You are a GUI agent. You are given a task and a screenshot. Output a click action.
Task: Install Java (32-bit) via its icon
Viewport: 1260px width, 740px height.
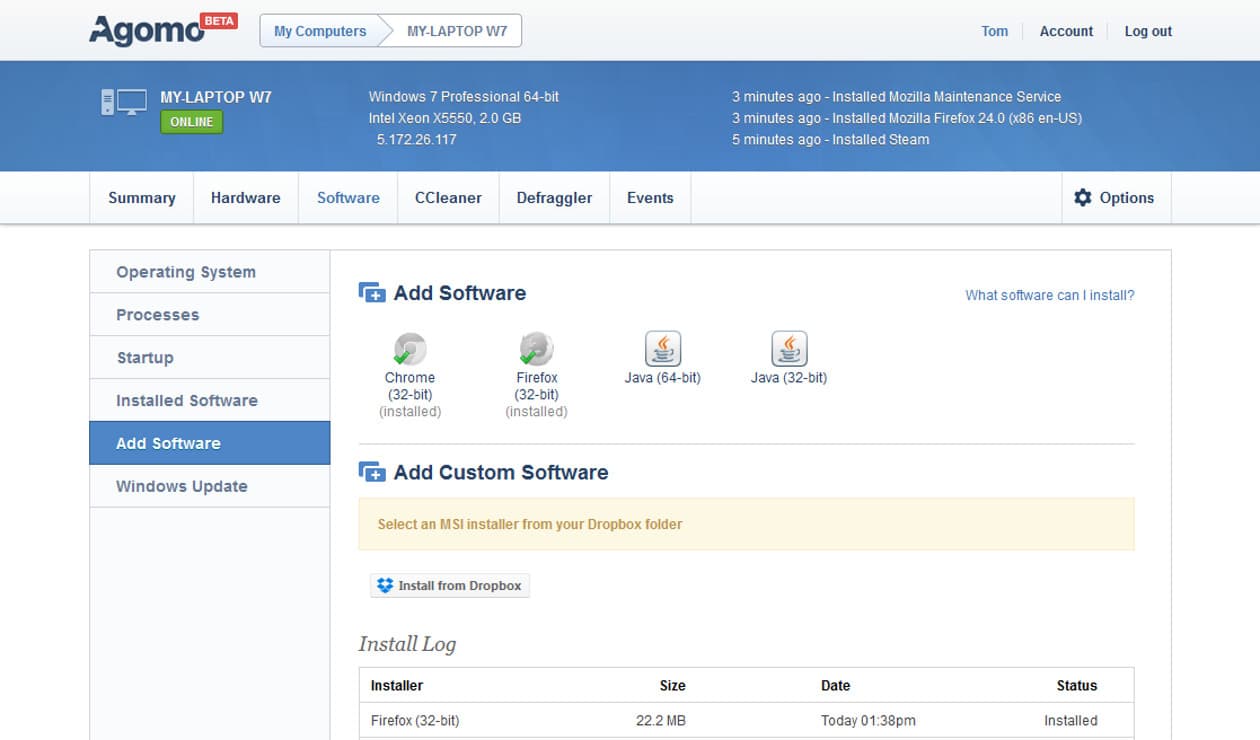789,349
